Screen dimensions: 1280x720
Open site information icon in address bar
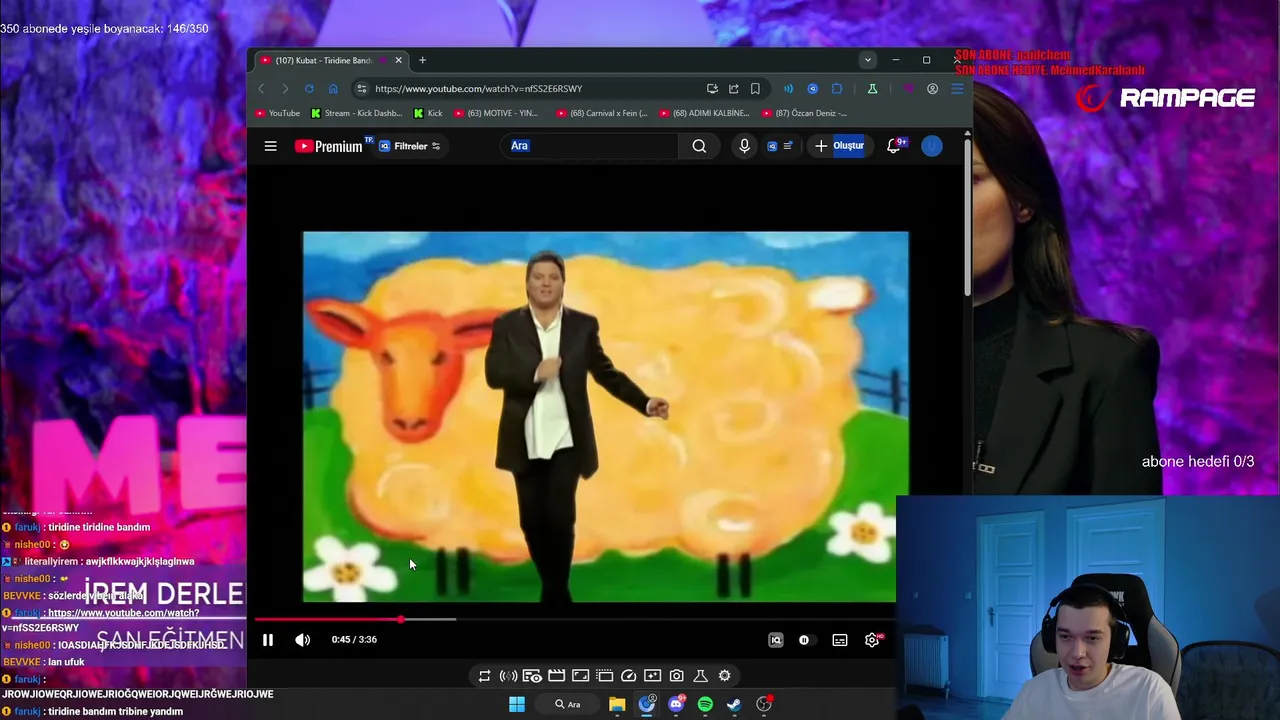click(x=362, y=89)
